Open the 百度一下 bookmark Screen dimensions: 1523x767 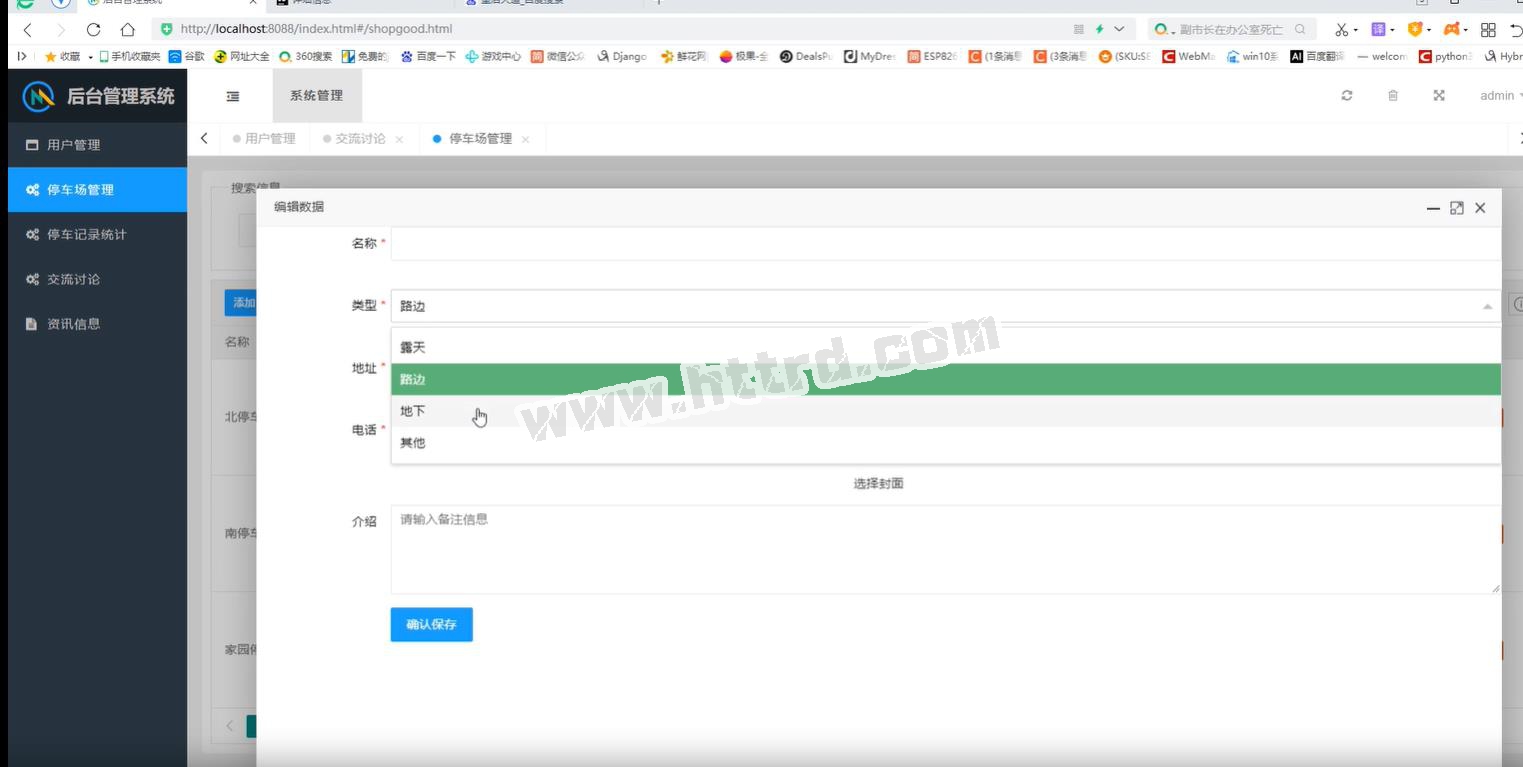(428, 57)
